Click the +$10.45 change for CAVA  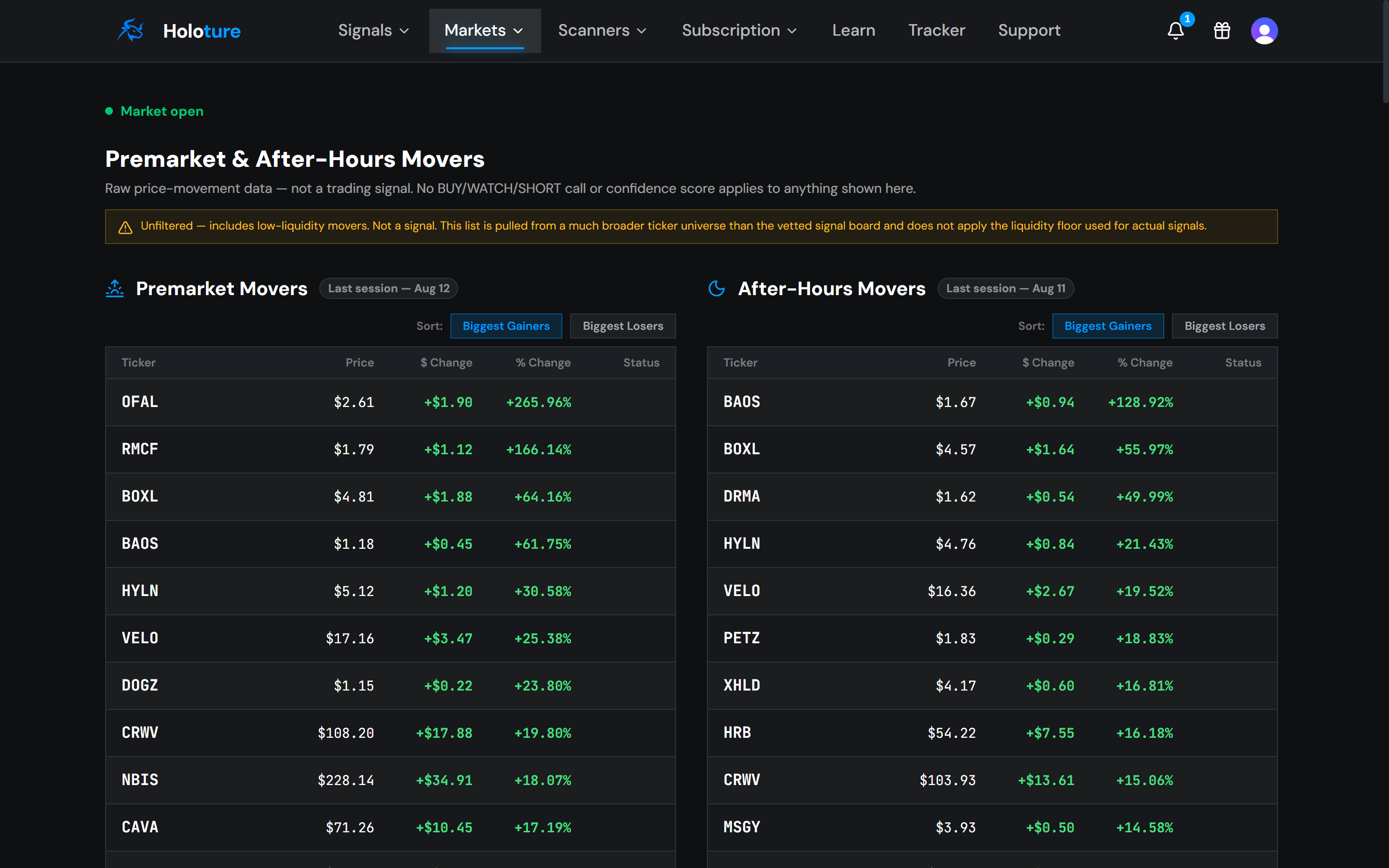(444, 828)
